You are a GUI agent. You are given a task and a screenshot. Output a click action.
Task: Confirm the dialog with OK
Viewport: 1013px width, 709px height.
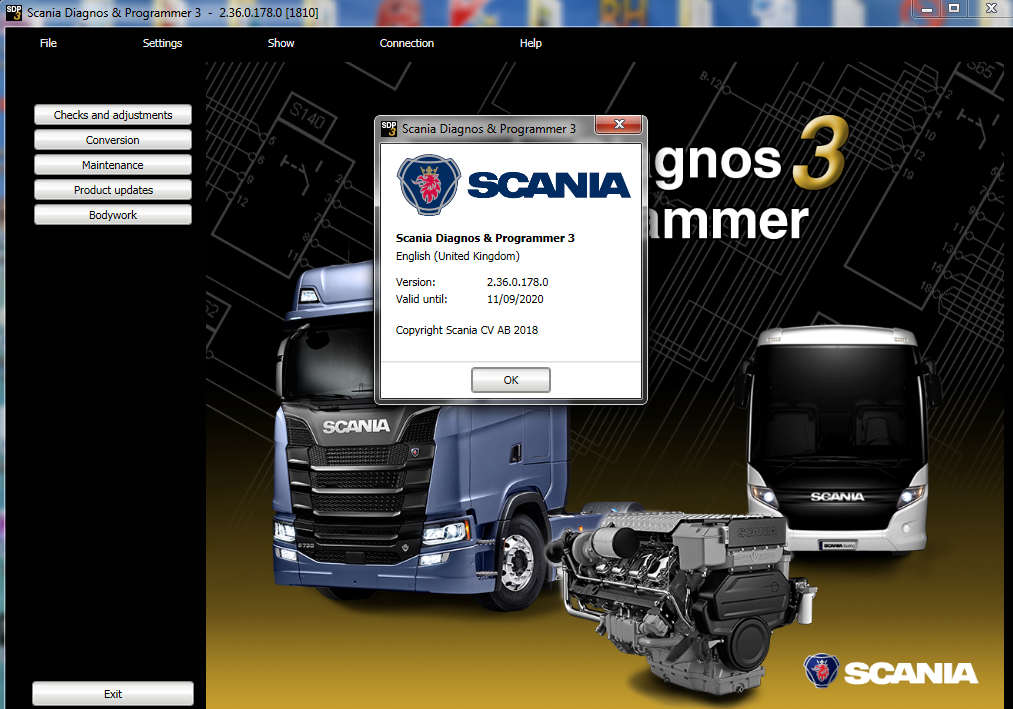click(511, 380)
